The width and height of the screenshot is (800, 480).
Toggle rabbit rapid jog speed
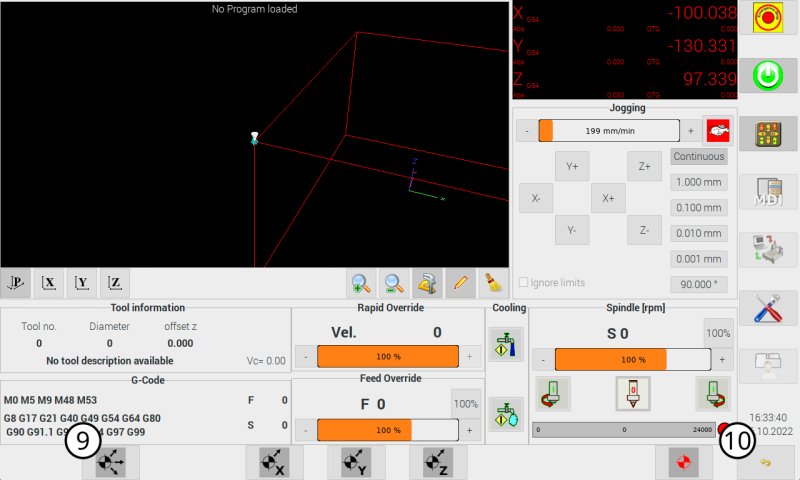click(x=715, y=131)
